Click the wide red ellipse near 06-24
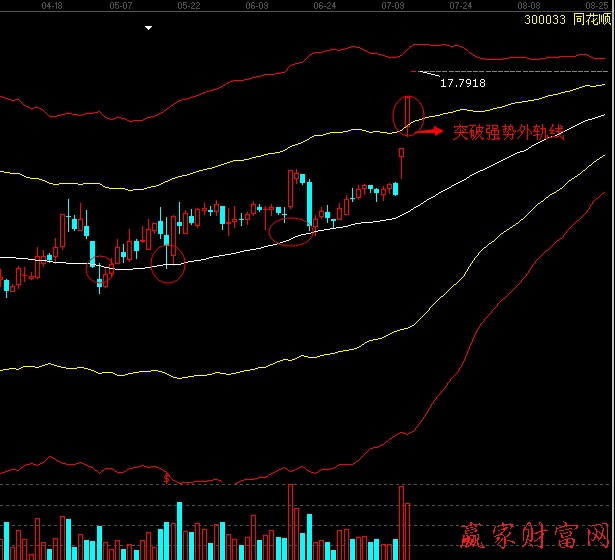 (295, 232)
